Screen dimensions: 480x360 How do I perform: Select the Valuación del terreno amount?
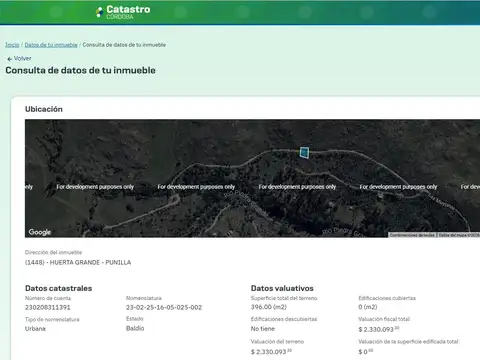tap(271, 352)
